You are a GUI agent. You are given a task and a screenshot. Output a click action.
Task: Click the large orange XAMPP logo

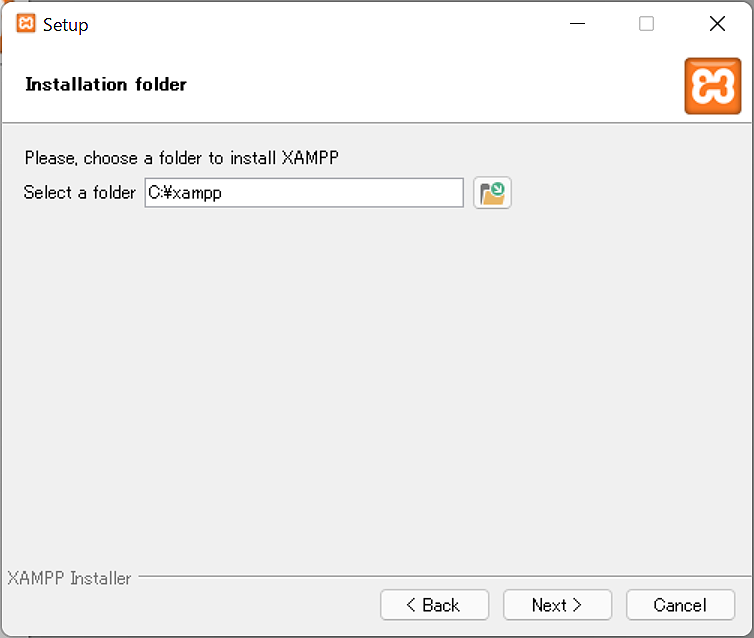(713, 86)
